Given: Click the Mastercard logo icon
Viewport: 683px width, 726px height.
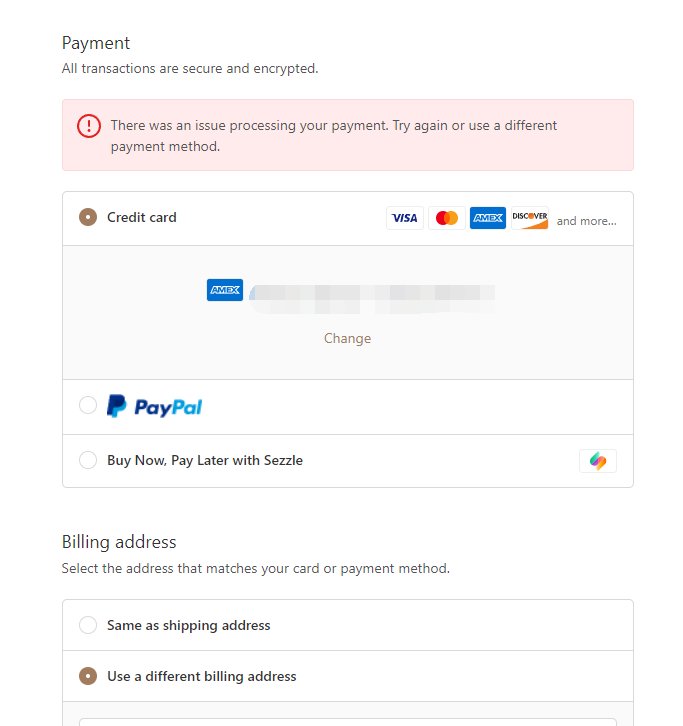Looking at the screenshot, I should coord(447,218).
